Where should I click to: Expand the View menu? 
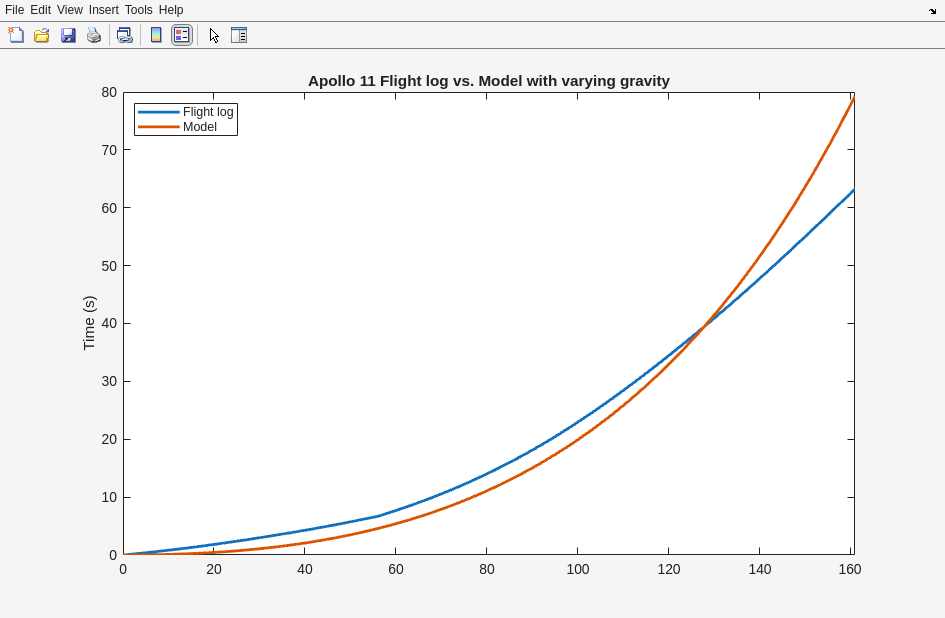(70, 10)
